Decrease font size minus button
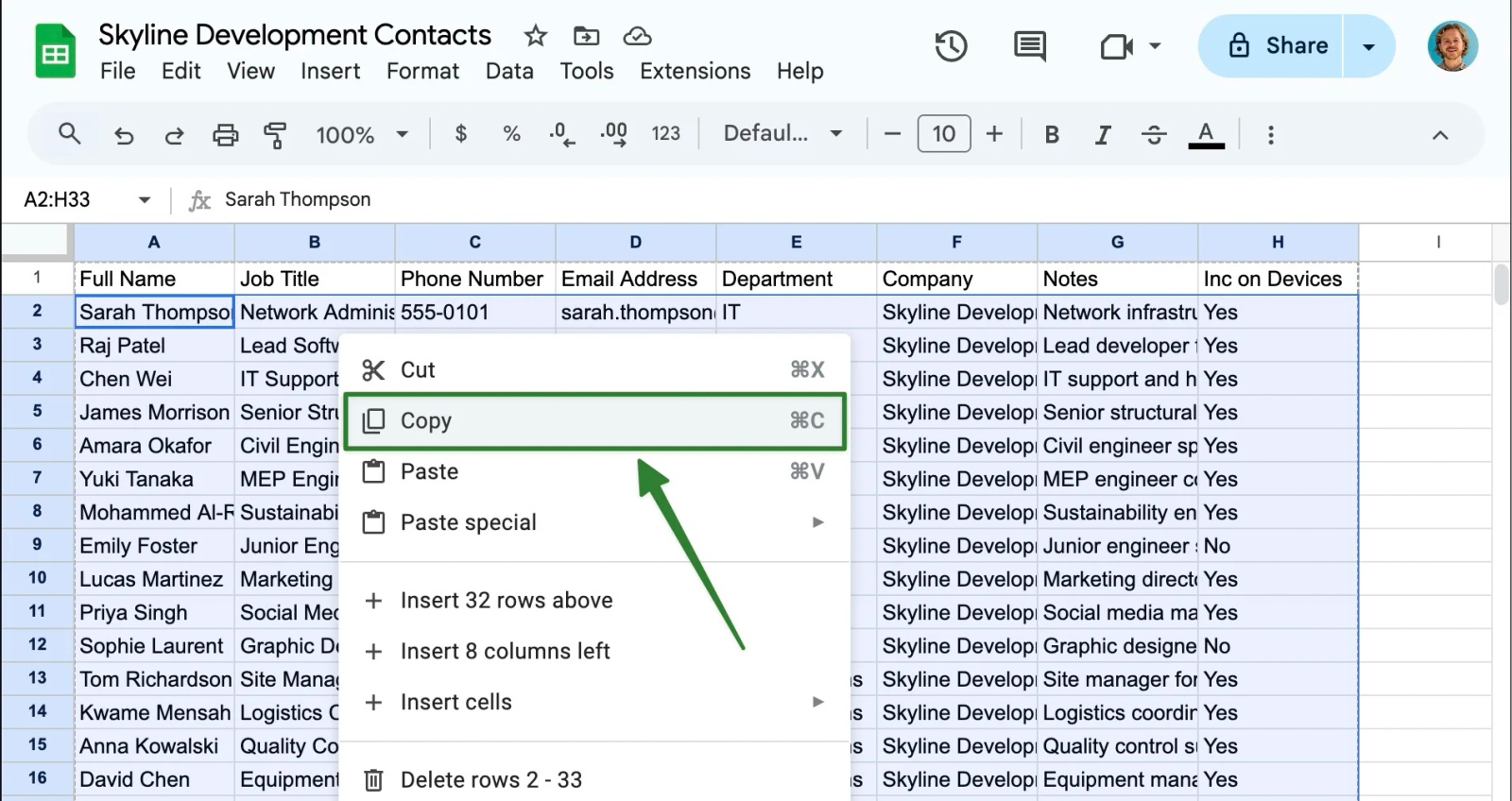This screenshot has height=801, width=1512. coord(892,134)
